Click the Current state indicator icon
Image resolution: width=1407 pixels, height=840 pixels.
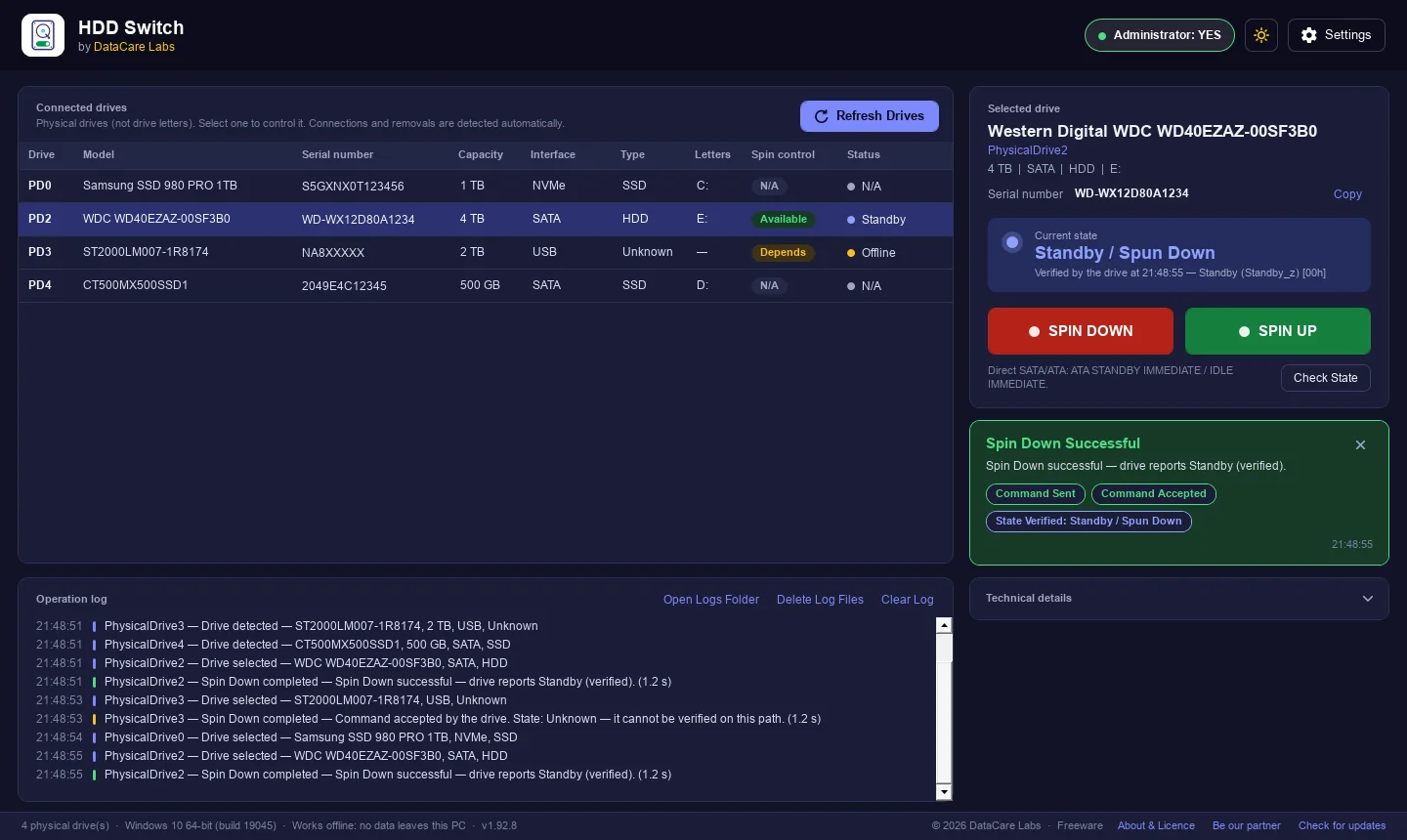1012,242
